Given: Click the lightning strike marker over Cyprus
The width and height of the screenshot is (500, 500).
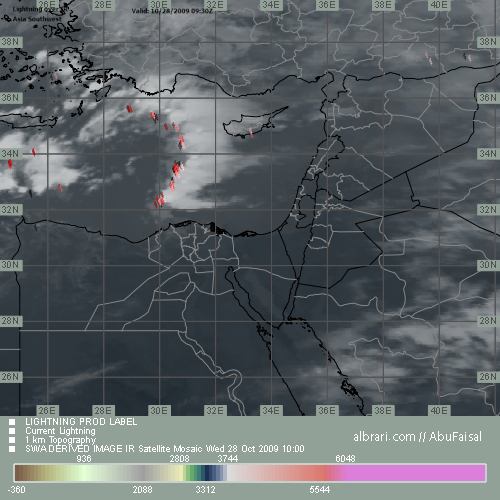Looking at the screenshot, I should click(x=251, y=132).
